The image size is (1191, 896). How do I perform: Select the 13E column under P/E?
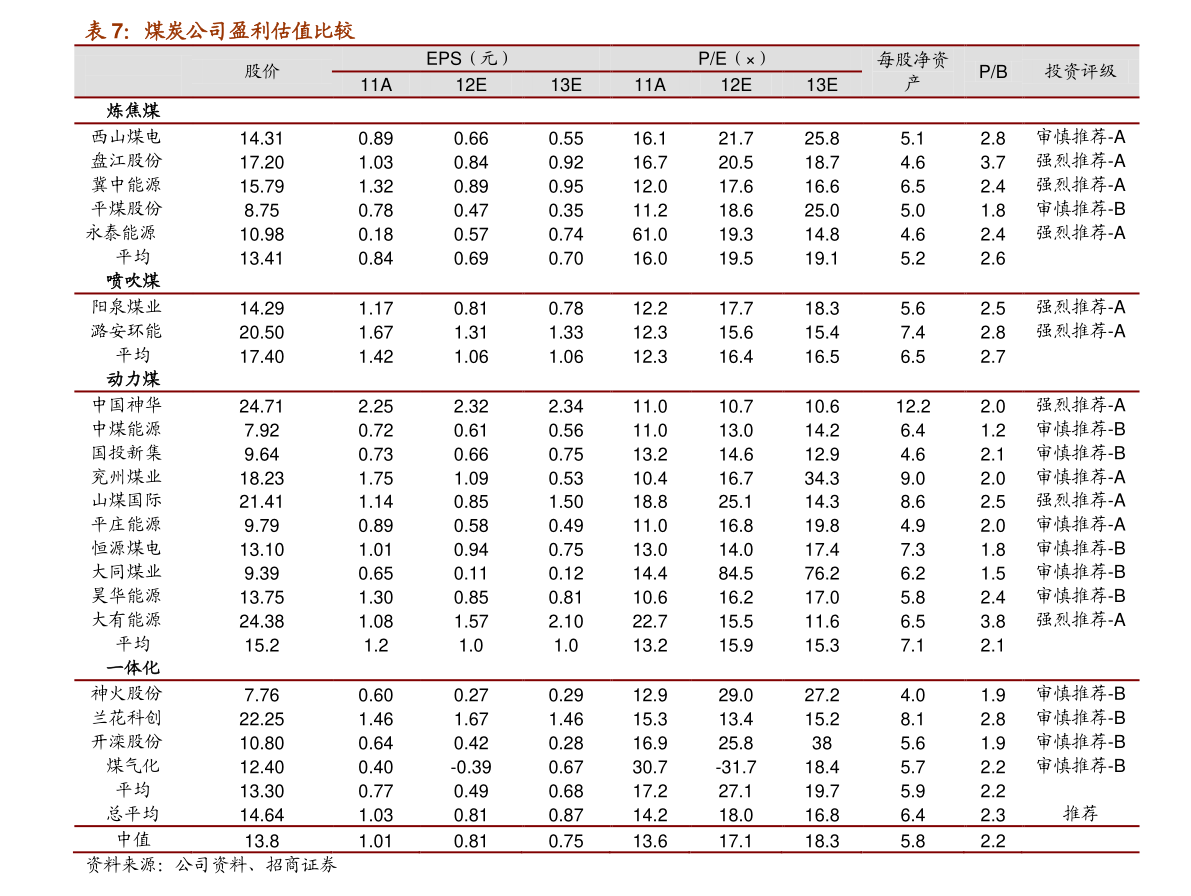pyautogui.click(x=822, y=85)
